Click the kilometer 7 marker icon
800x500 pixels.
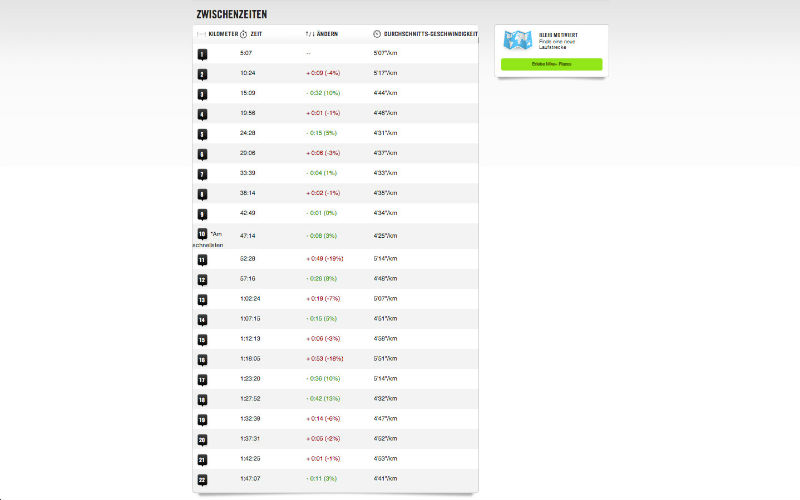click(202, 174)
